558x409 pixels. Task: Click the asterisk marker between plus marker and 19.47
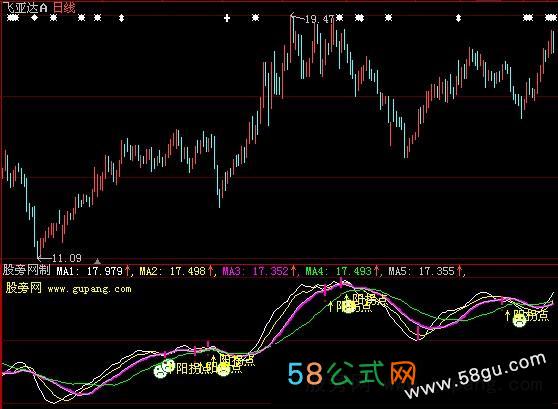tap(256, 17)
